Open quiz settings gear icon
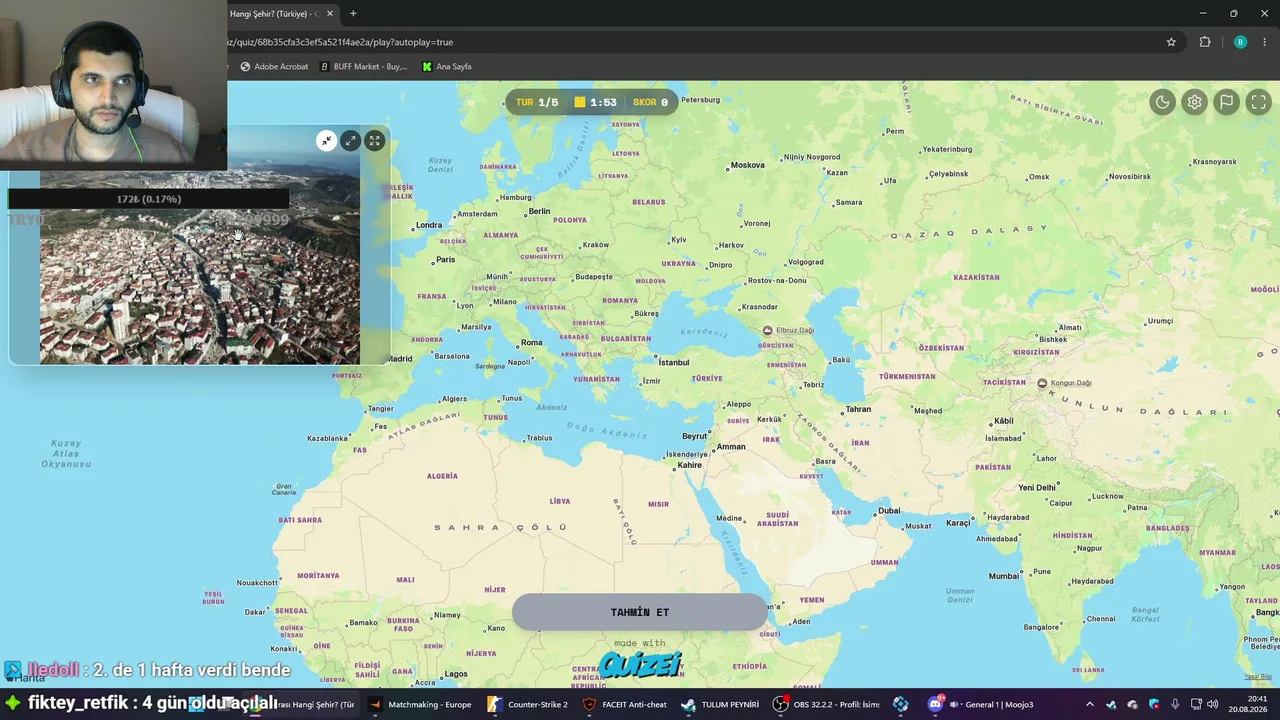The height and width of the screenshot is (720, 1280). point(1194,102)
